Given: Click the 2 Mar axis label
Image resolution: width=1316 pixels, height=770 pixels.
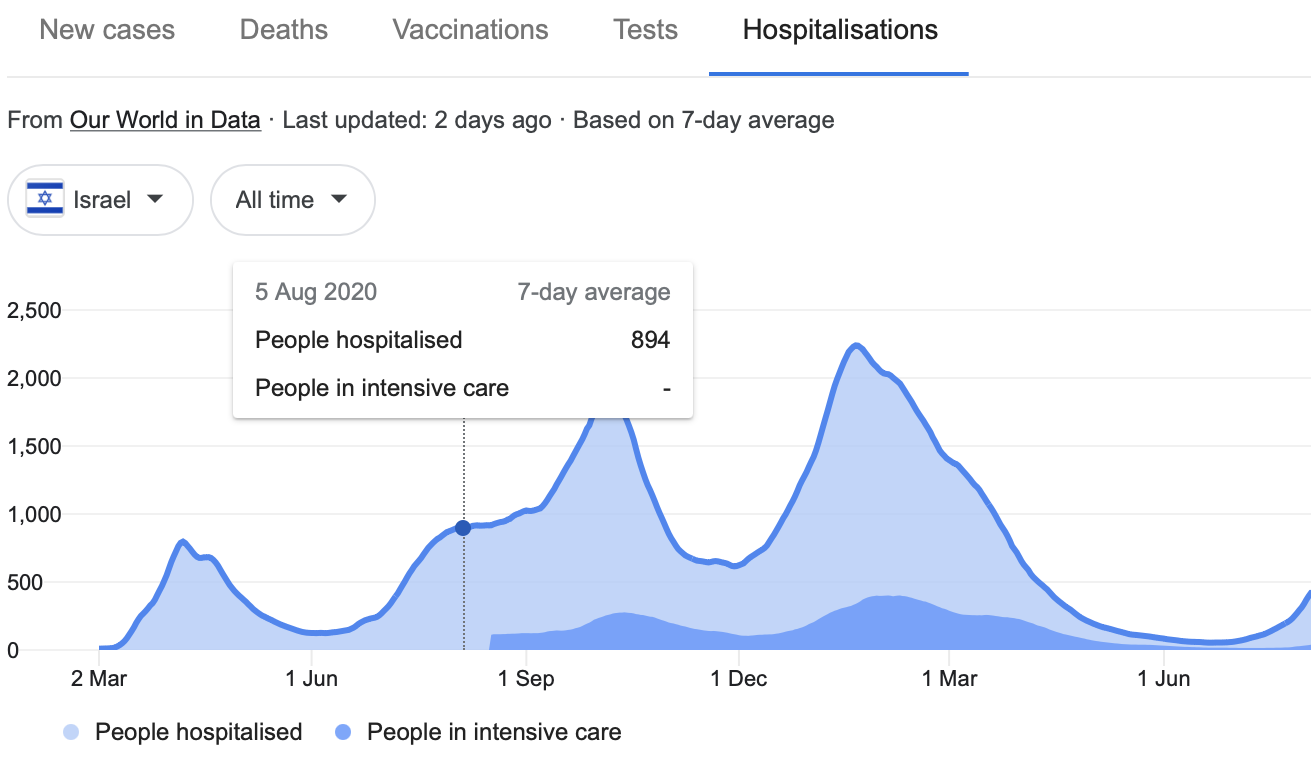Looking at the screenshot, I should [x=100, y=680].
